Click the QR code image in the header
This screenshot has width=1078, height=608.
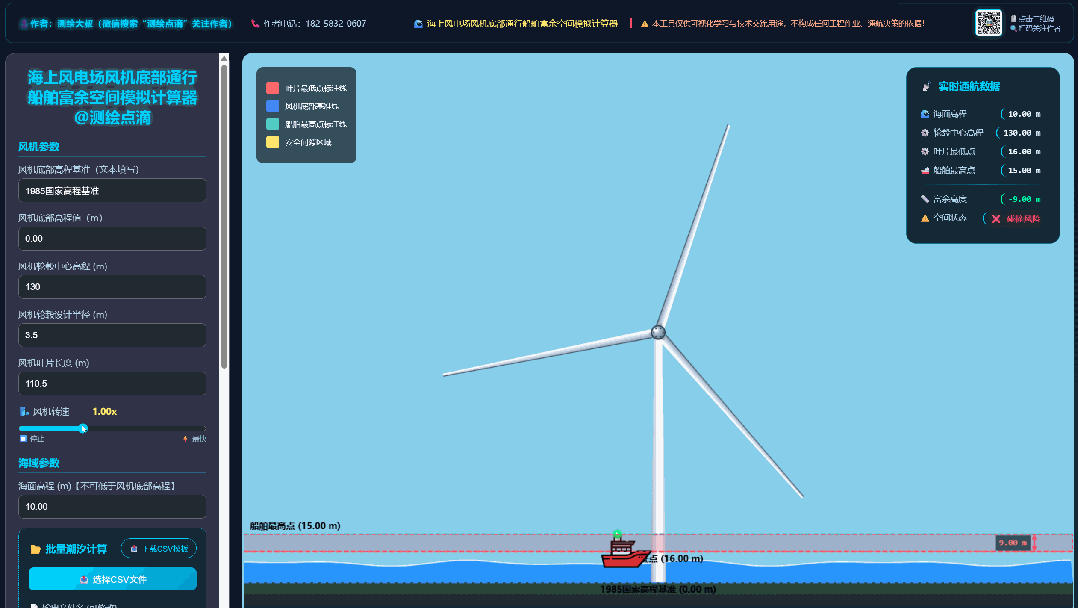point(989,23)
